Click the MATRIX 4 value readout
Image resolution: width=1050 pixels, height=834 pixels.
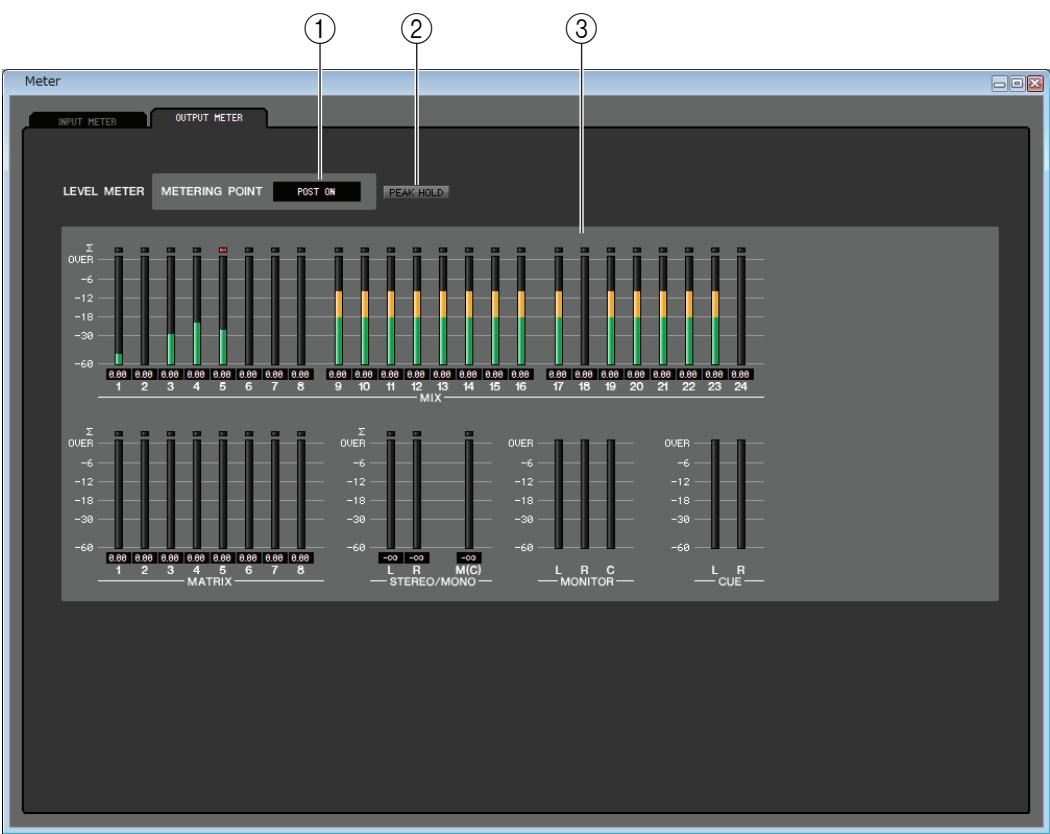pyautogui.click(x=196, y=558)
